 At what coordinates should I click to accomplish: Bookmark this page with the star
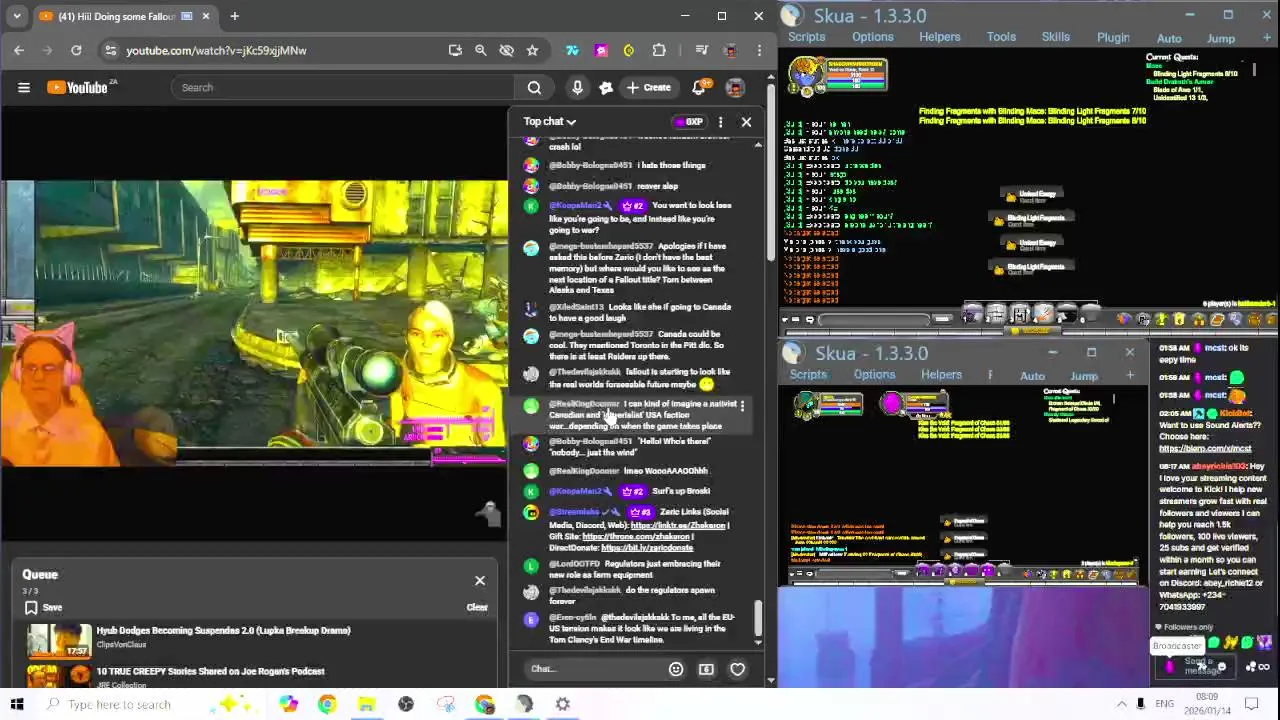(532, 50)
